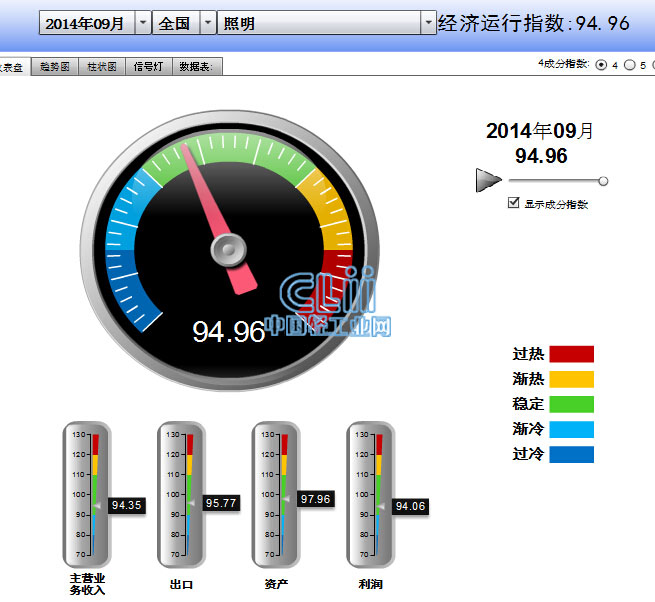
Task: Click the main gauge's red needle hub
Action: coord(229,247)
